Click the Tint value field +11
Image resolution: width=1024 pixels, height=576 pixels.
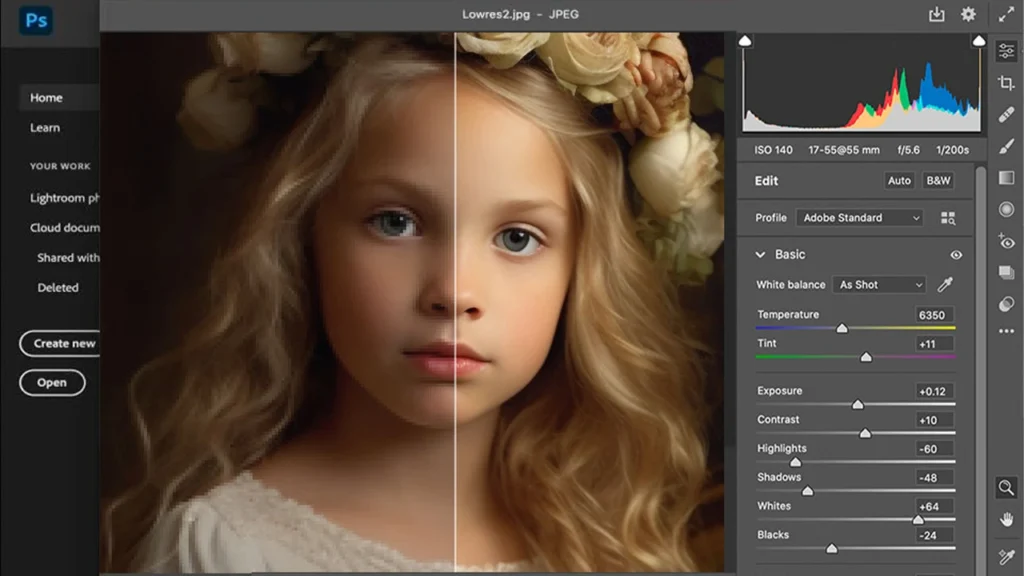pyautogui.click(x=934, y=344)
